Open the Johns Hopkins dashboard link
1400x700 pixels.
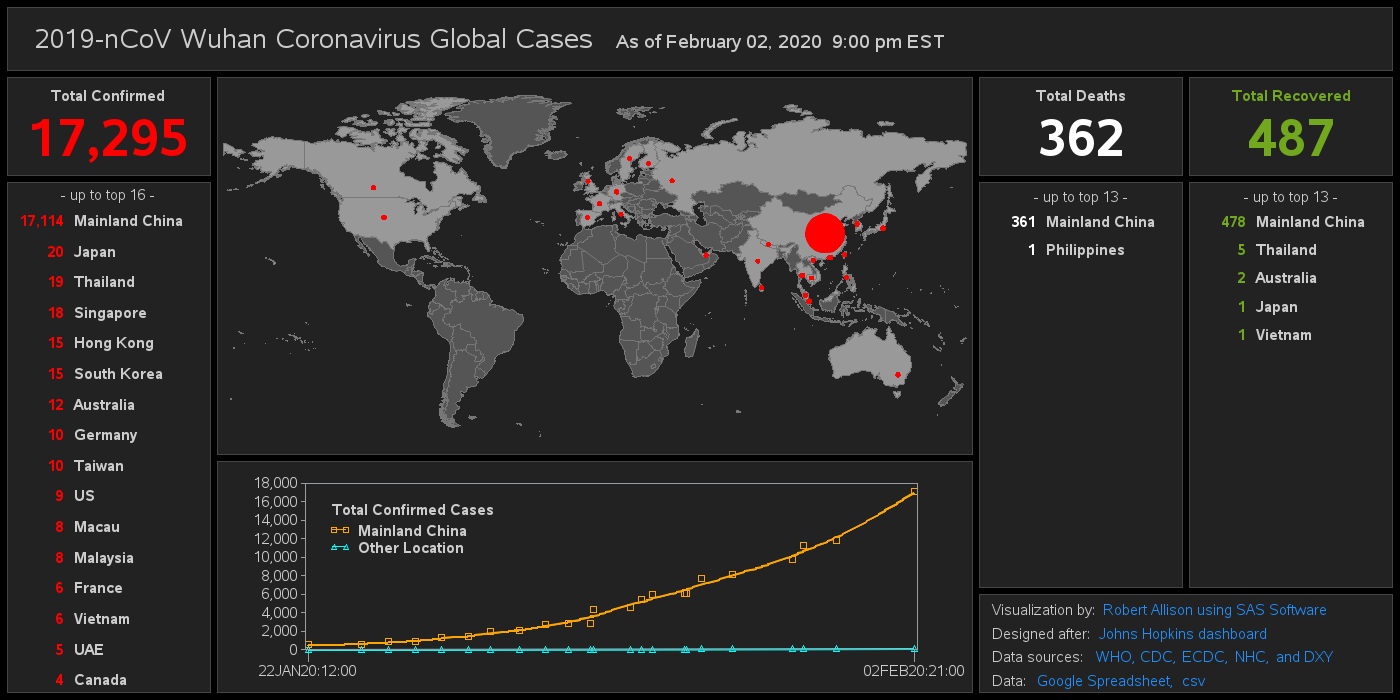(1182, 634)
